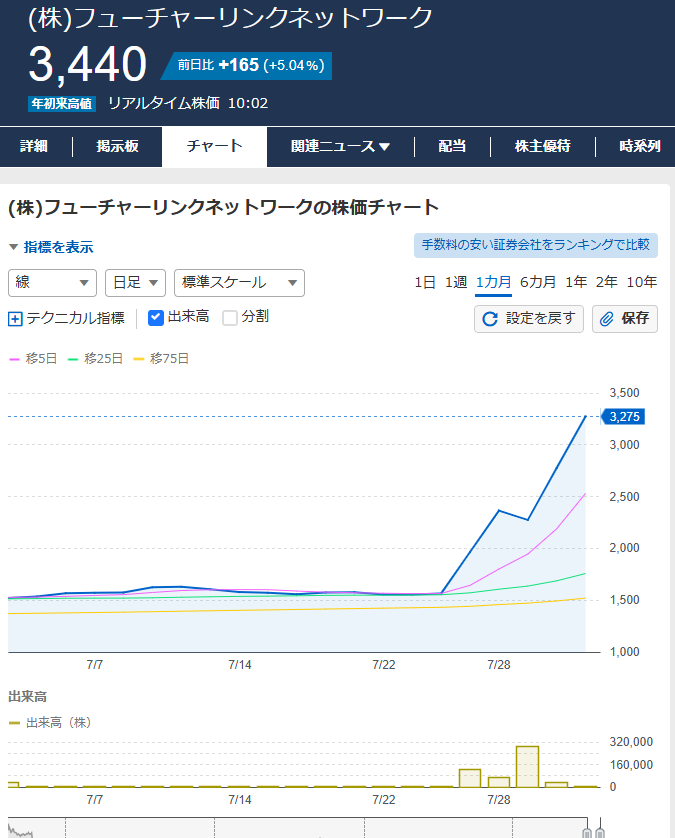The image size is (675, 838).
Task: Click the 3,440 stock price
Action: point(88,64)
